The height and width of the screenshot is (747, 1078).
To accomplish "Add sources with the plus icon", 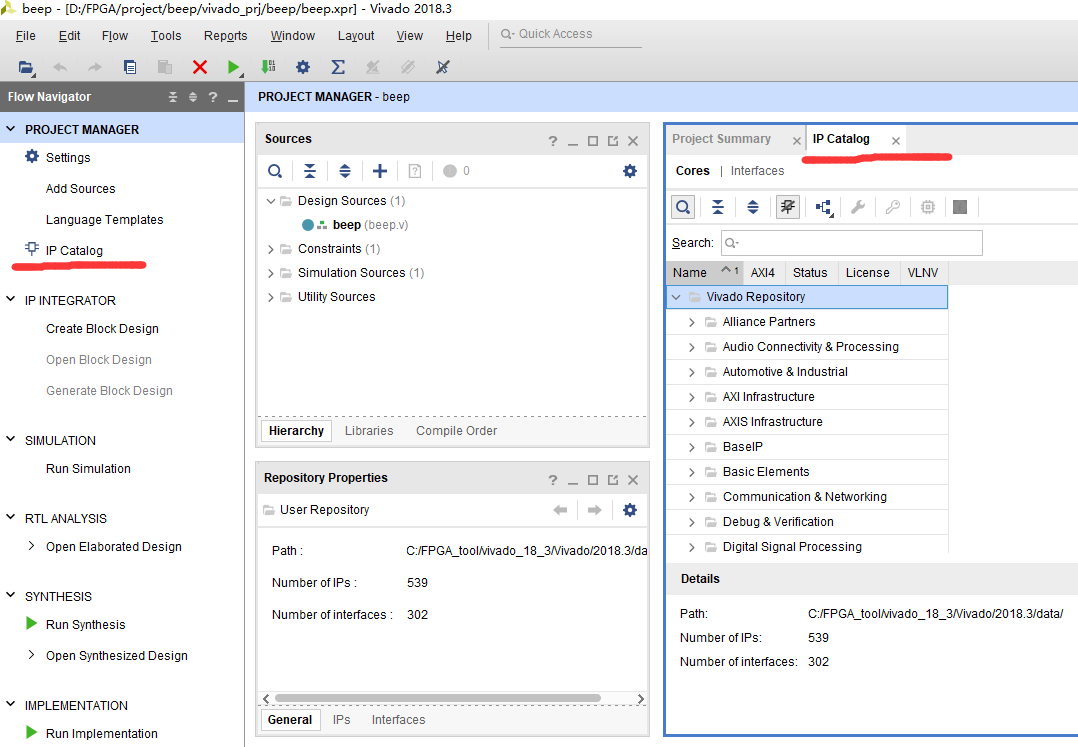I will pos(380,171).
